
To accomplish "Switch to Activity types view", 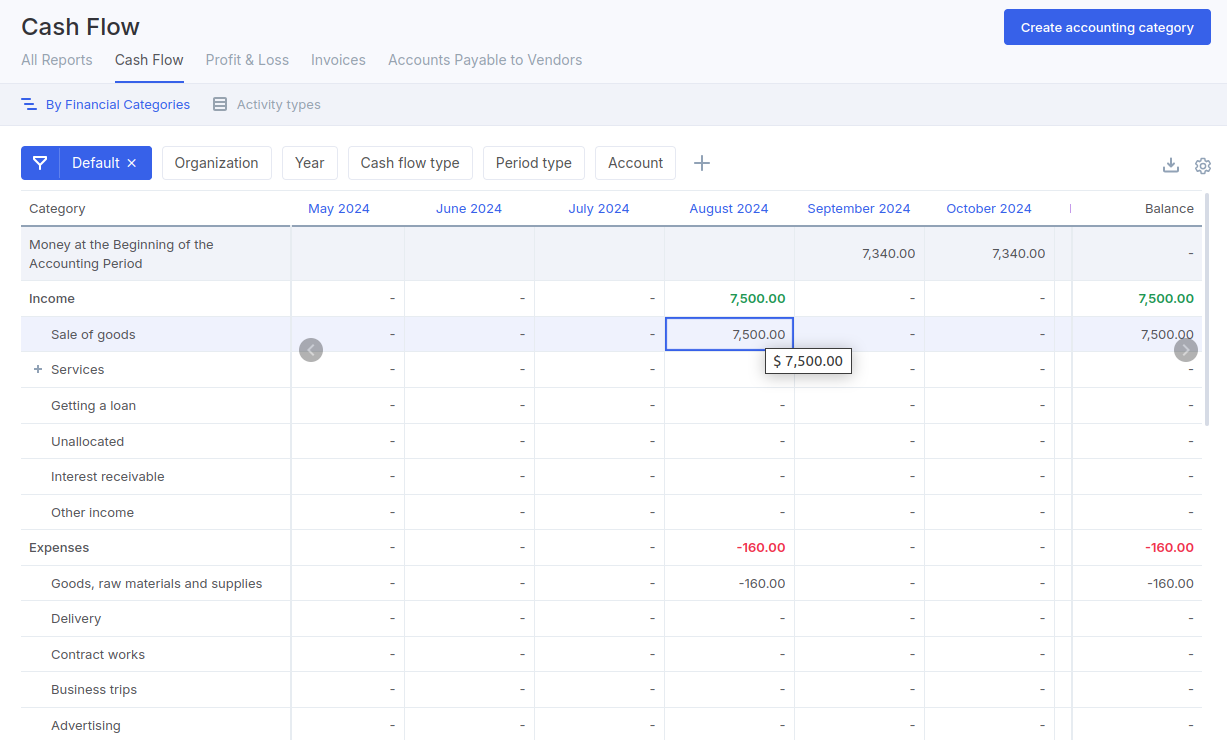I will [267, 105].
